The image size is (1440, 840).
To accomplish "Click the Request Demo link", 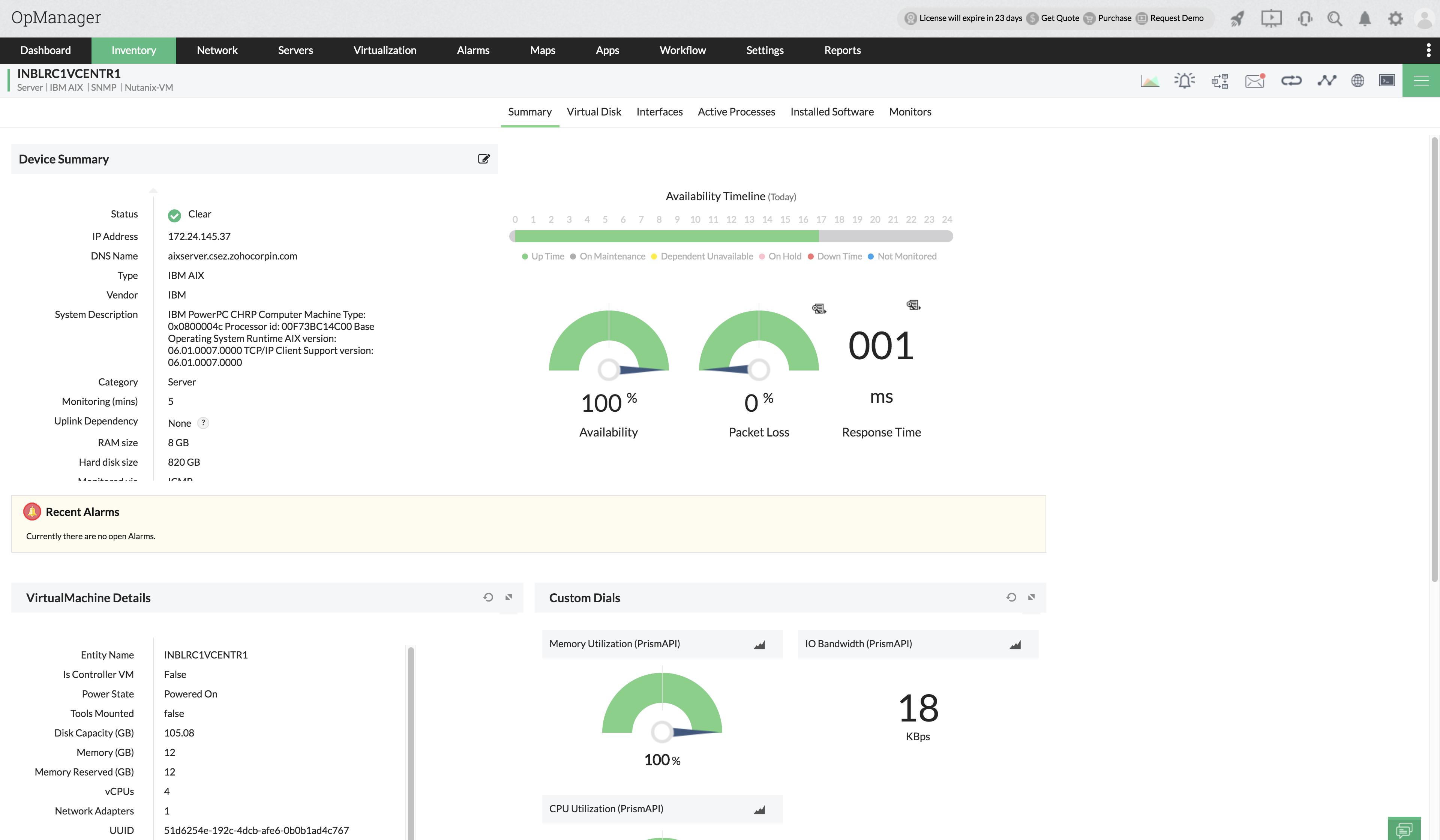I will pos(1176,18).
